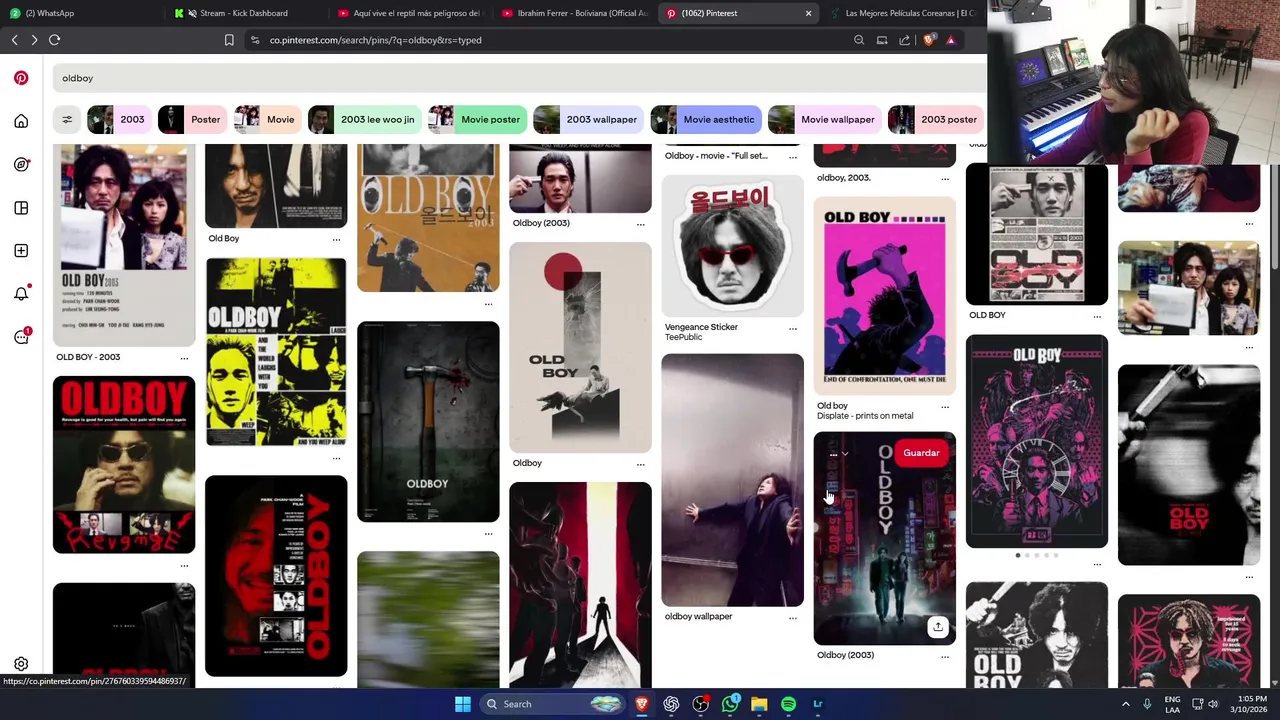This screenshot has width=1280, height=720.
Task: Open more options beside the Old Boy caption pin
Action: [x=336, y=239]
